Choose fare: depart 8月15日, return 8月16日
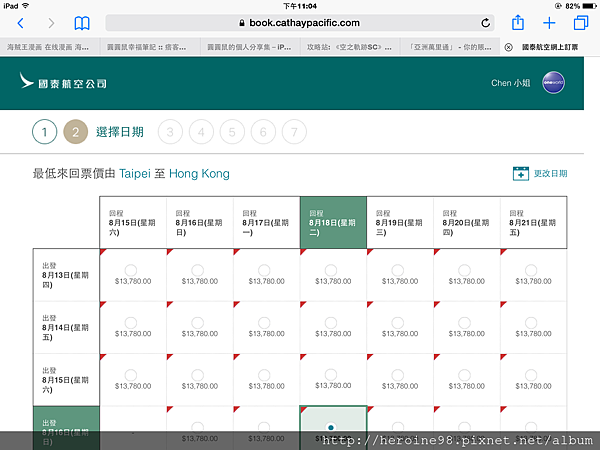Screen dimensions: 600x450 197,375
